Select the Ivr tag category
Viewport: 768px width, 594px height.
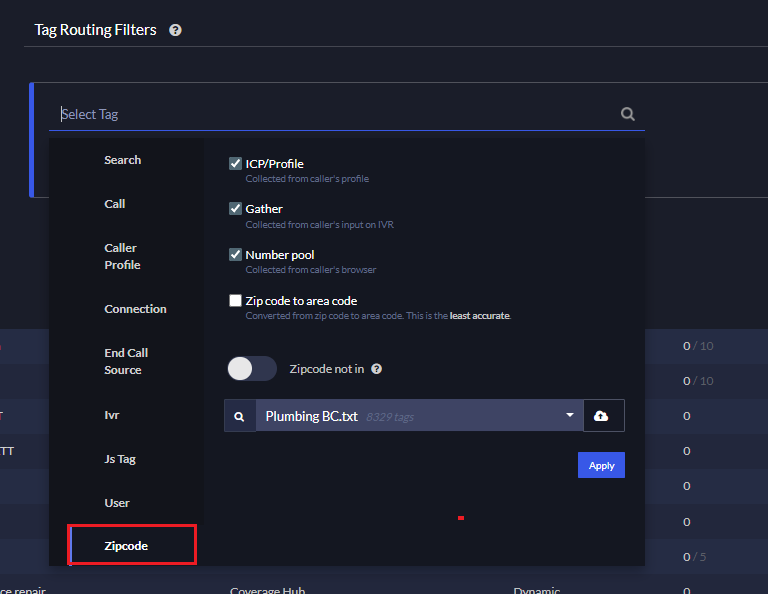[112, 415]
